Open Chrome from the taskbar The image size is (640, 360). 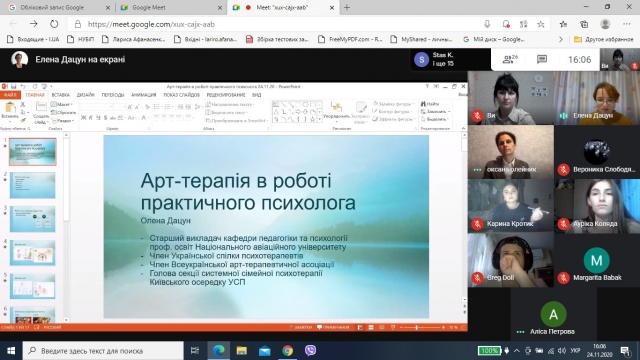(x=287, y=350)
